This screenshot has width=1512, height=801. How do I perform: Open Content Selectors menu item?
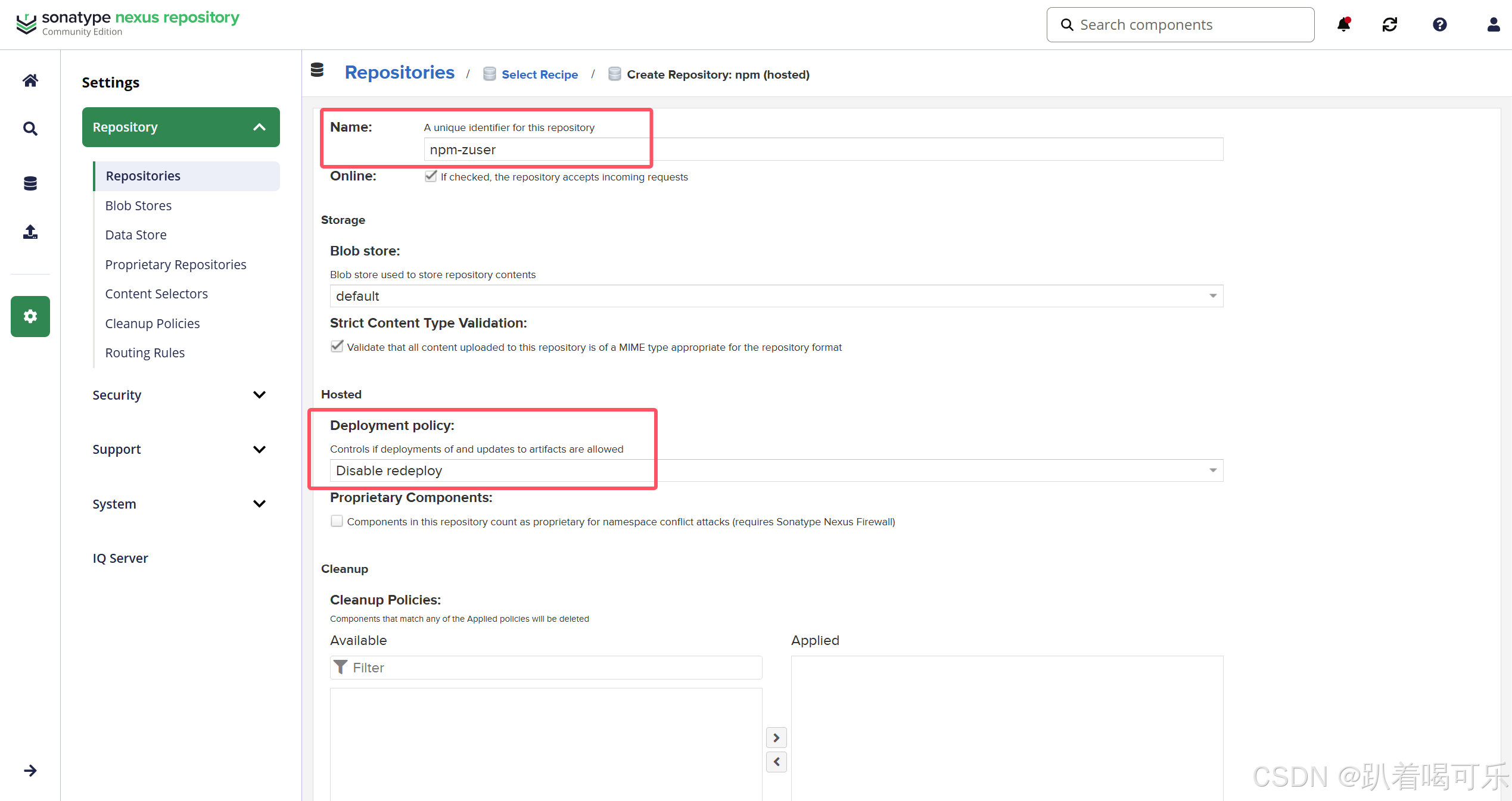[156, 294]
